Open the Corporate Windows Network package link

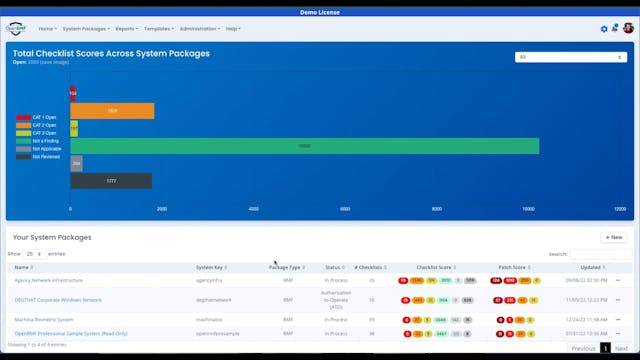58,300
